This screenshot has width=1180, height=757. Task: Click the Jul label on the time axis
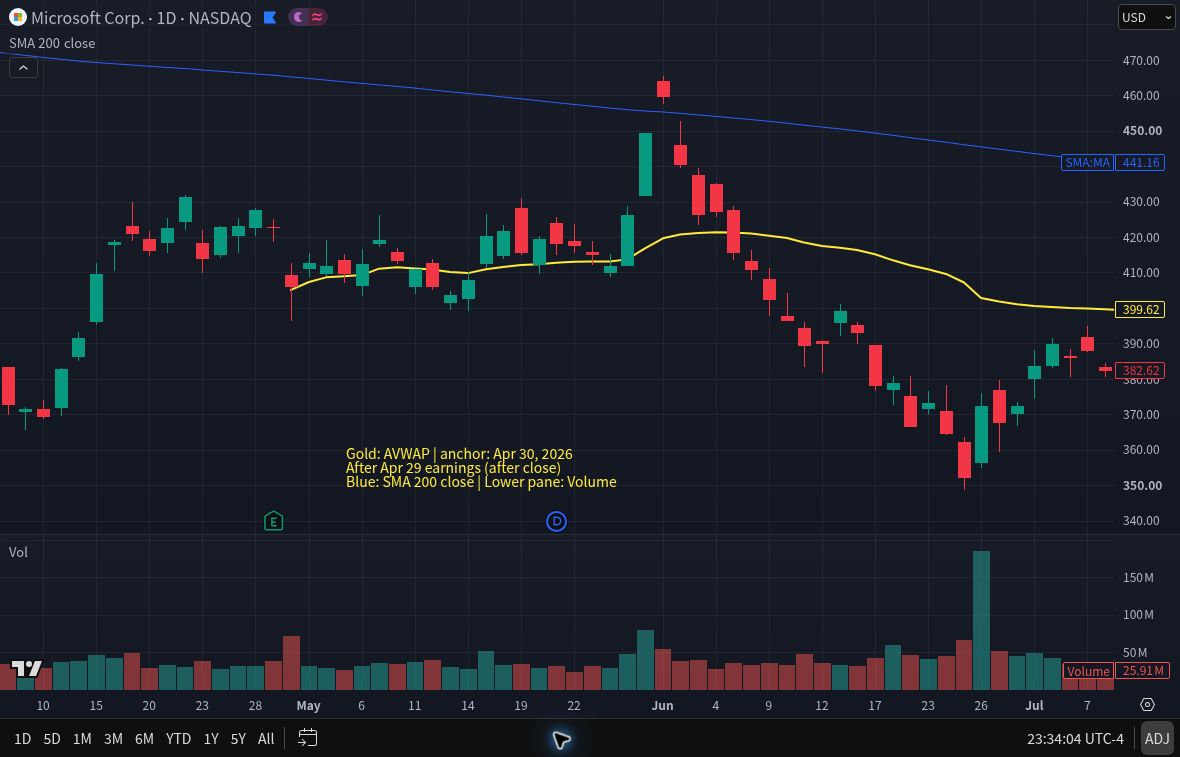(x=1034, y=706)
